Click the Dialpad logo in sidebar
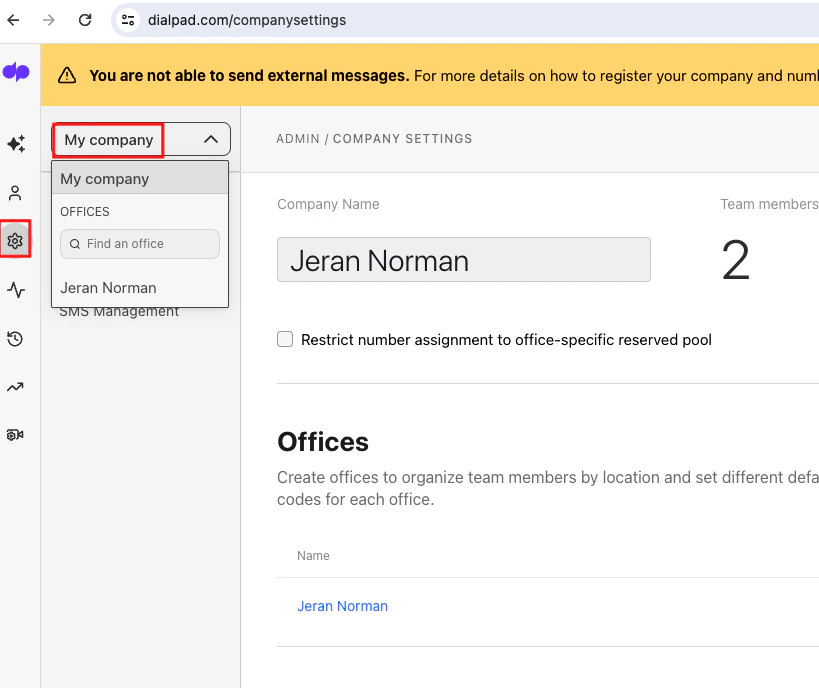Viewport: 819px width, 688px height. click(x=16, y=72)
